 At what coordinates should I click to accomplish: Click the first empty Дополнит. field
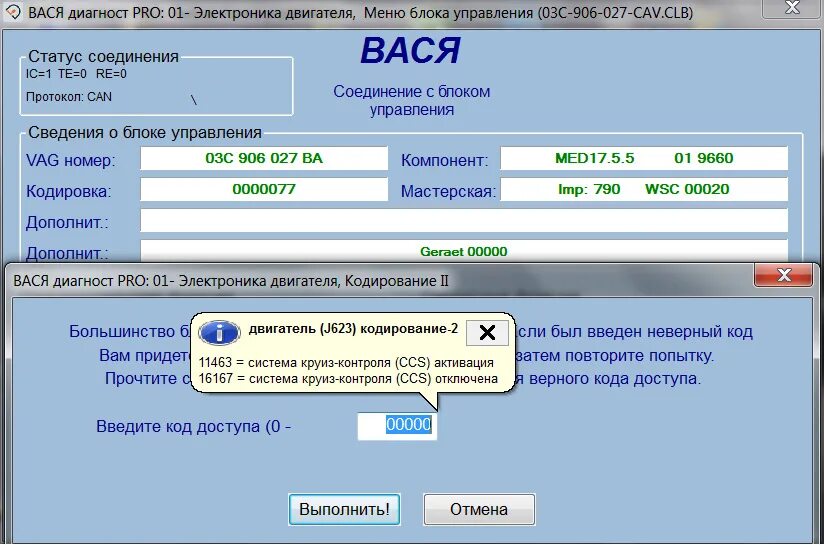[x=464, y=220]
